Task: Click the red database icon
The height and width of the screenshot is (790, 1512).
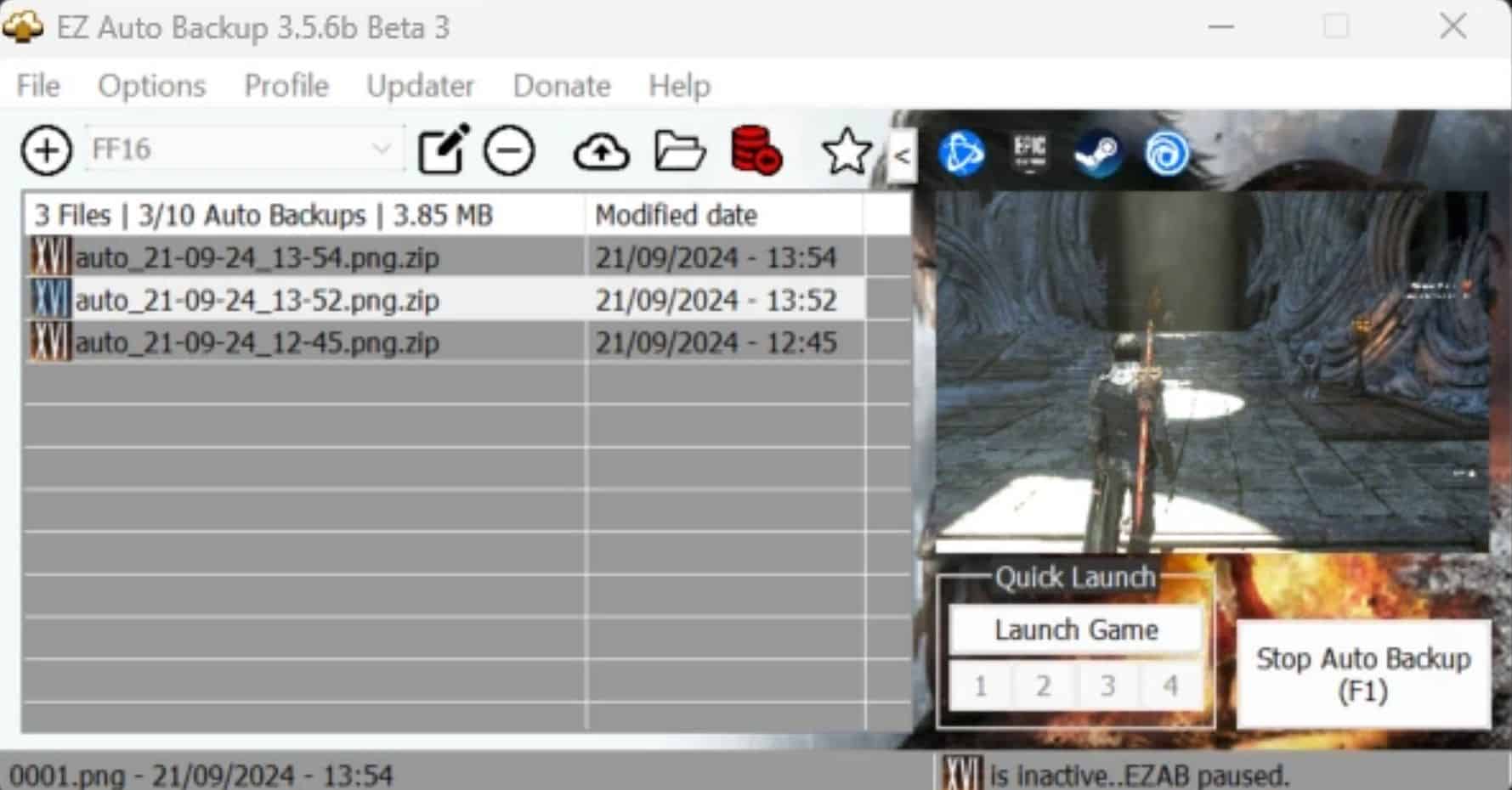Action: 756,150
